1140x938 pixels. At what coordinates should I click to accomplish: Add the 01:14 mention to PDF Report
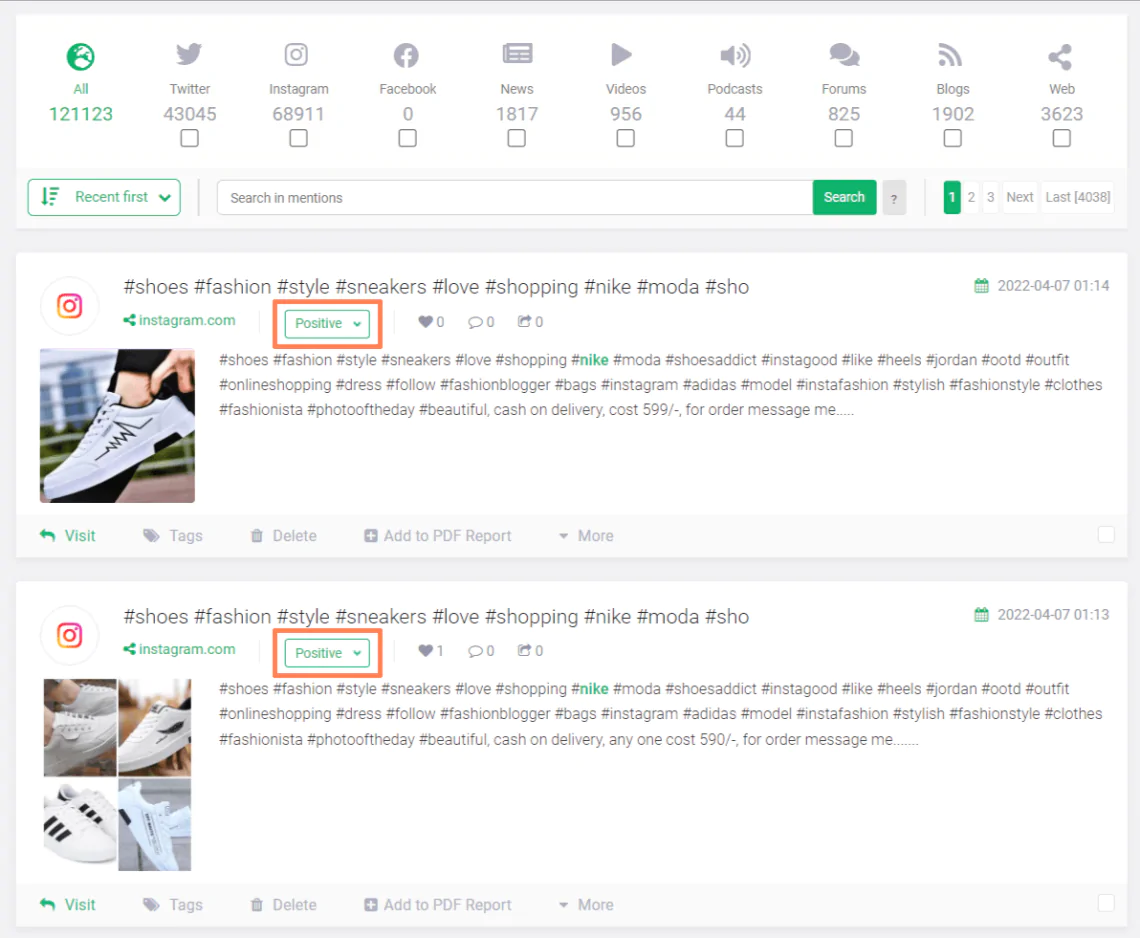(438, 536)
